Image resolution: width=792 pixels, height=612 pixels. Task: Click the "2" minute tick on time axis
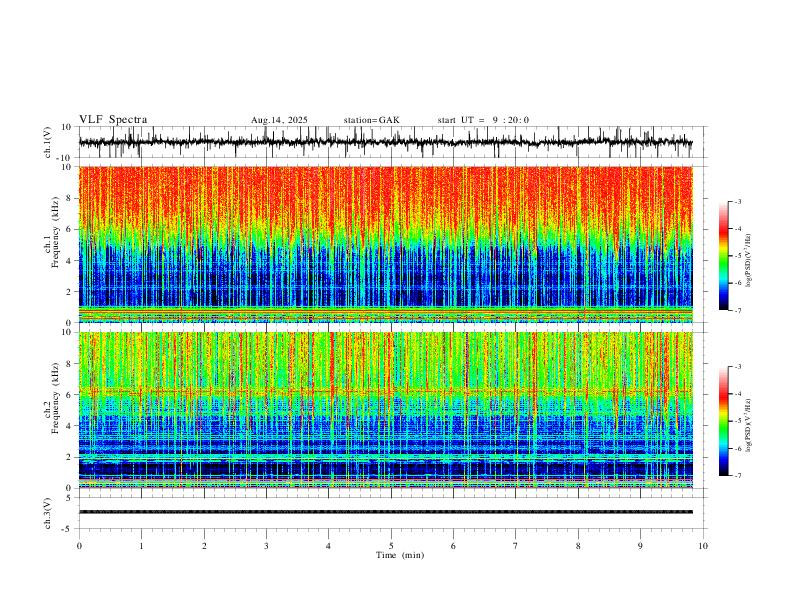click(204, 546)
